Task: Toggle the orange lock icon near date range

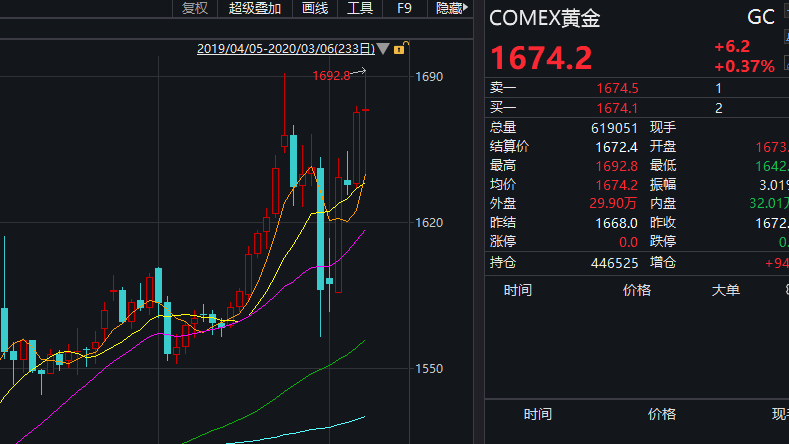Action: pos(400,48)
